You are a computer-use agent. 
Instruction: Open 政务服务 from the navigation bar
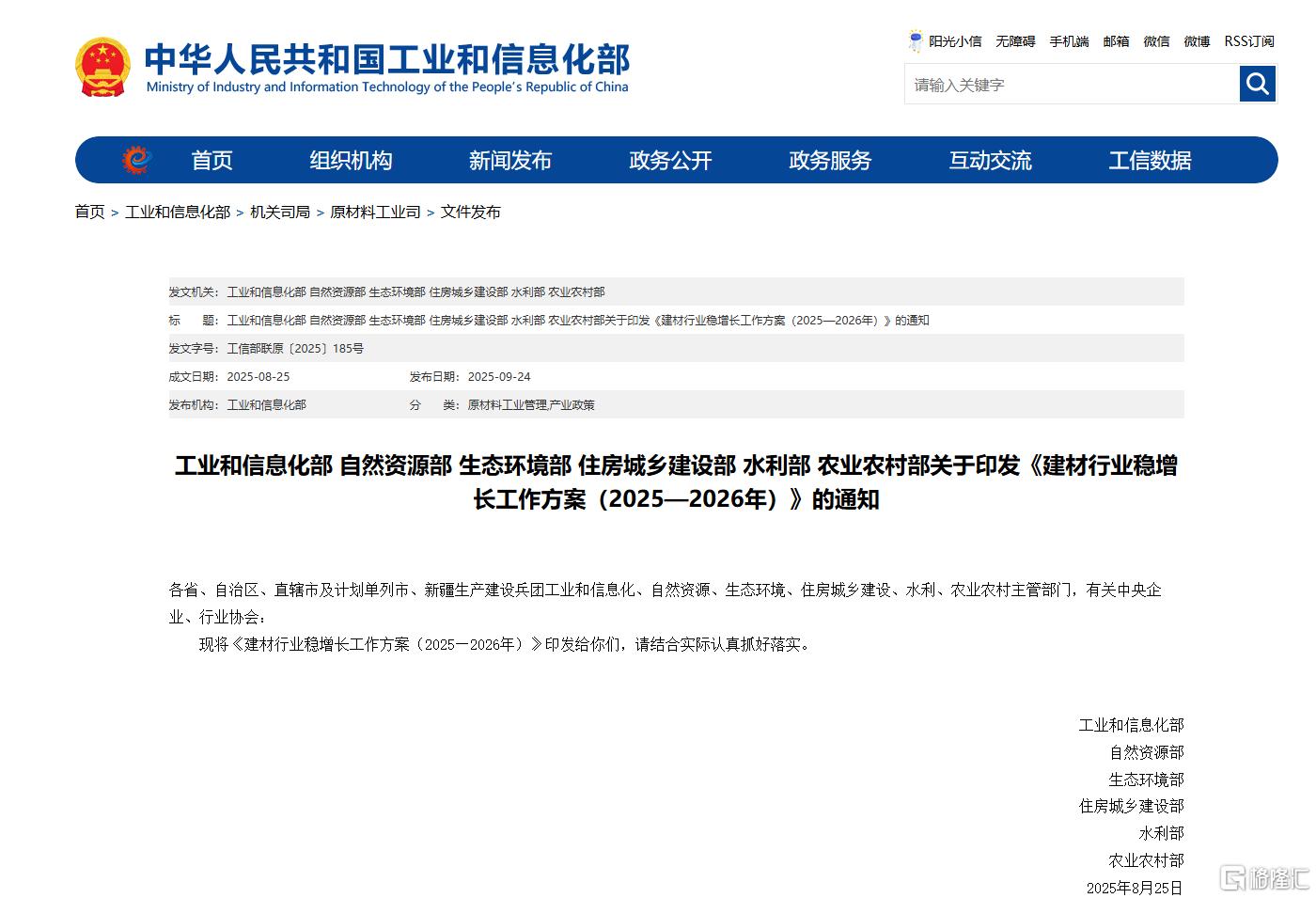point(830,161)
